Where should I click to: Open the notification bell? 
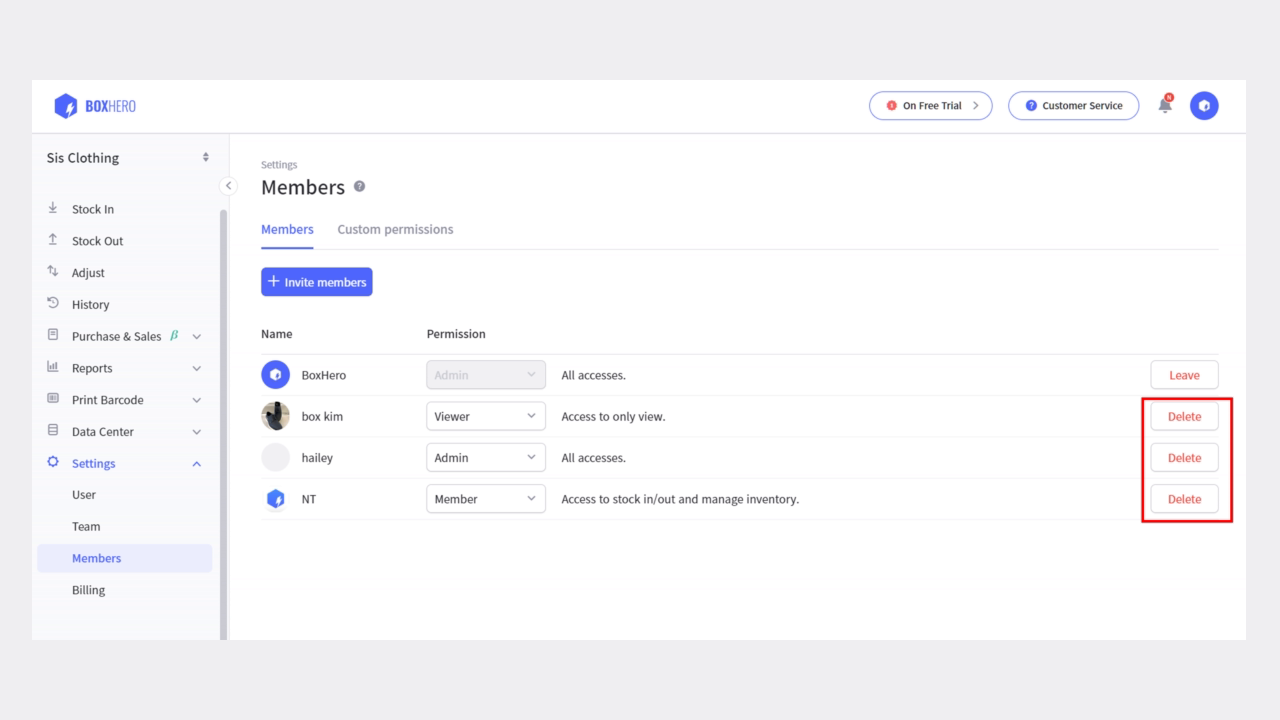click(1164, 104)
